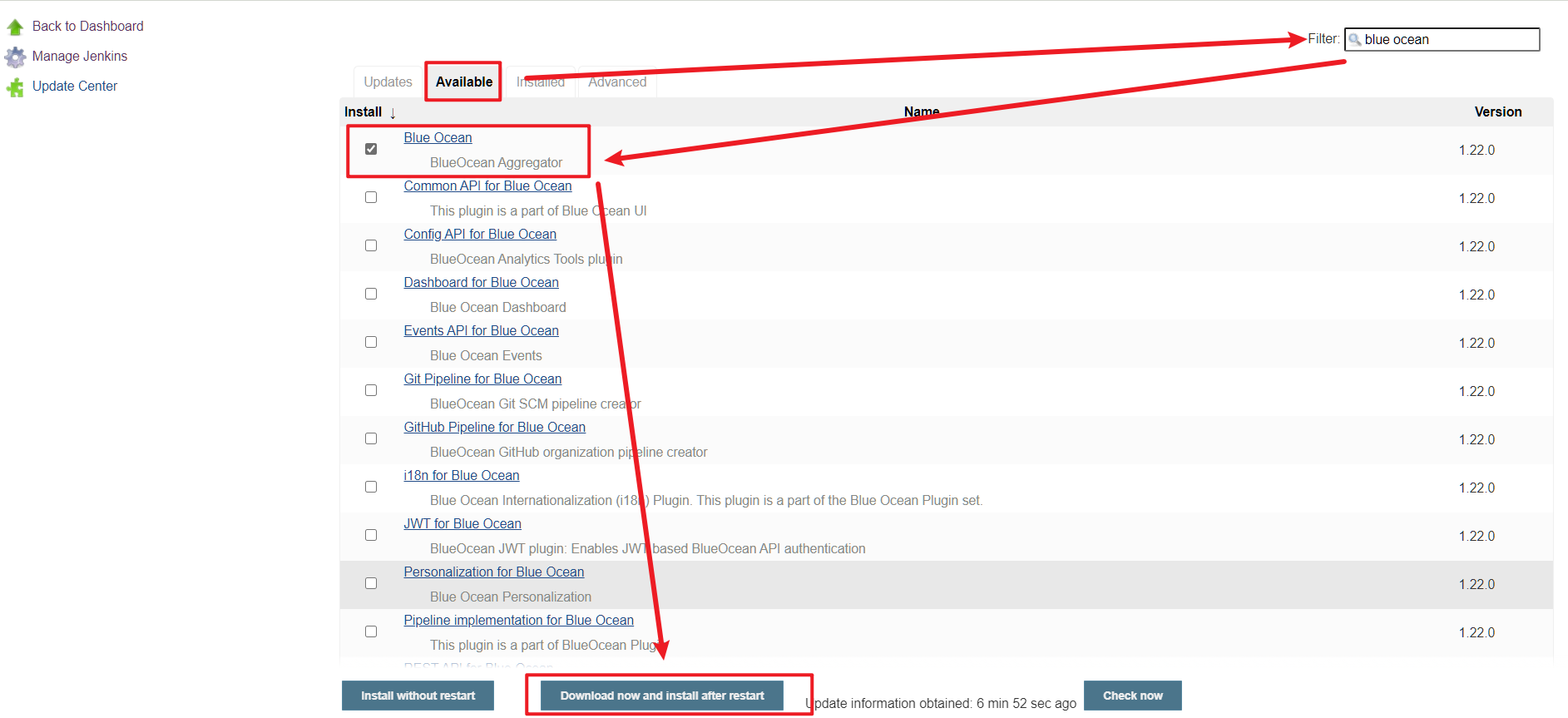
Task: Click the Name column header
Action: pyautogui.click(x=922, y=112)
